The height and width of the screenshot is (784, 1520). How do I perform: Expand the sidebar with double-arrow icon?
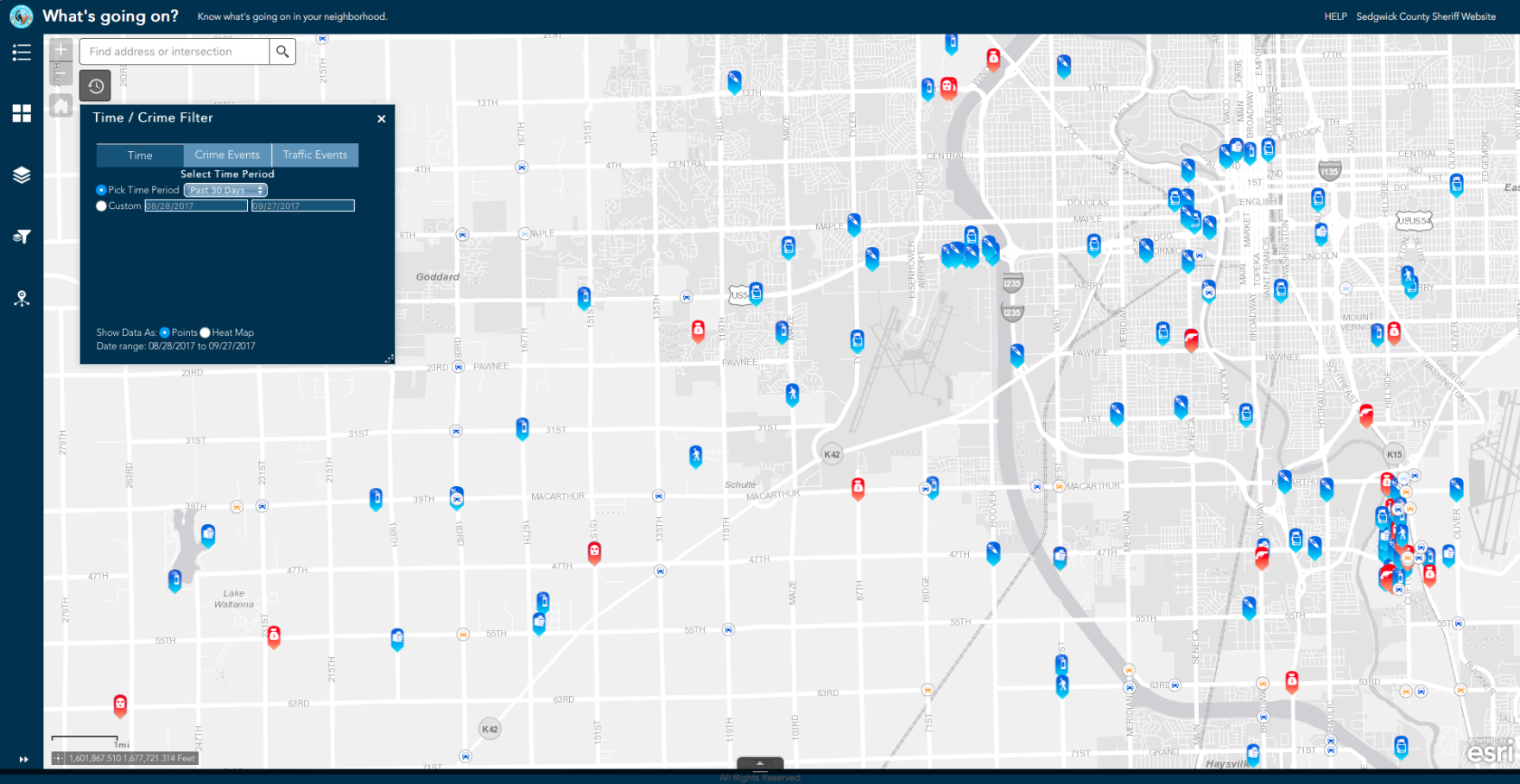[23, 760]
